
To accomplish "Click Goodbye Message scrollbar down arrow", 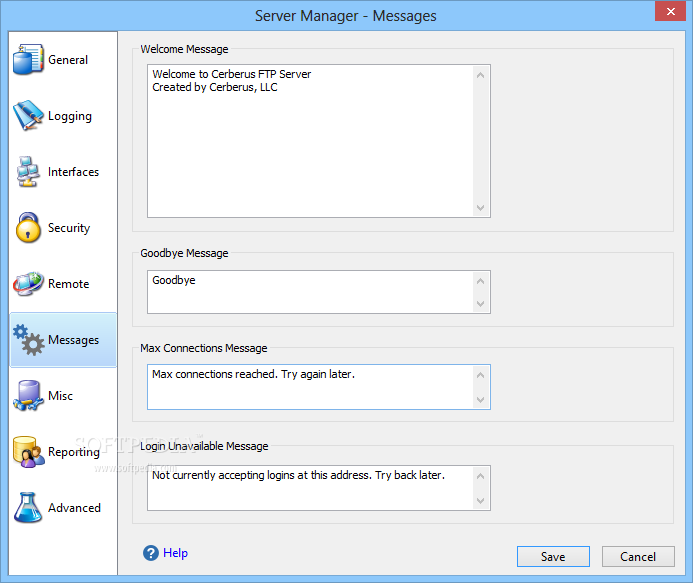I will pyautogui.click(x=480, y=304).
